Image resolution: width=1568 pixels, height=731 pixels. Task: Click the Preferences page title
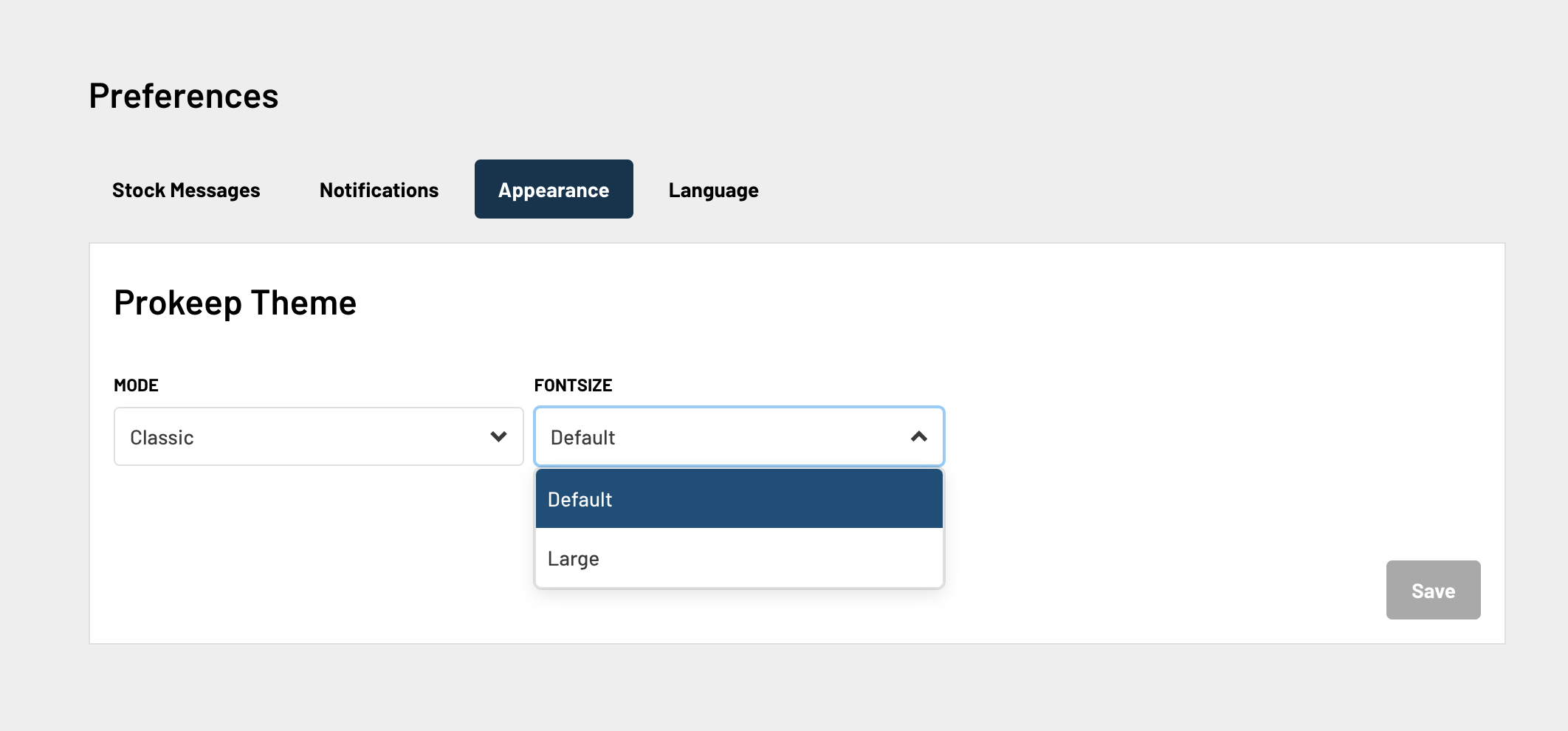(x=184, y=96)
